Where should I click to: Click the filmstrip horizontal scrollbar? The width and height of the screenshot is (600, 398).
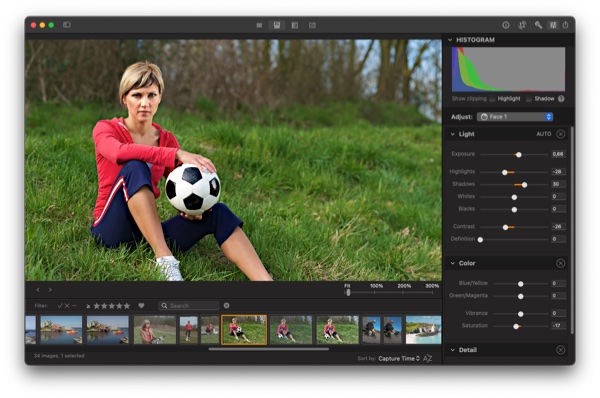(x=269, y=349)
